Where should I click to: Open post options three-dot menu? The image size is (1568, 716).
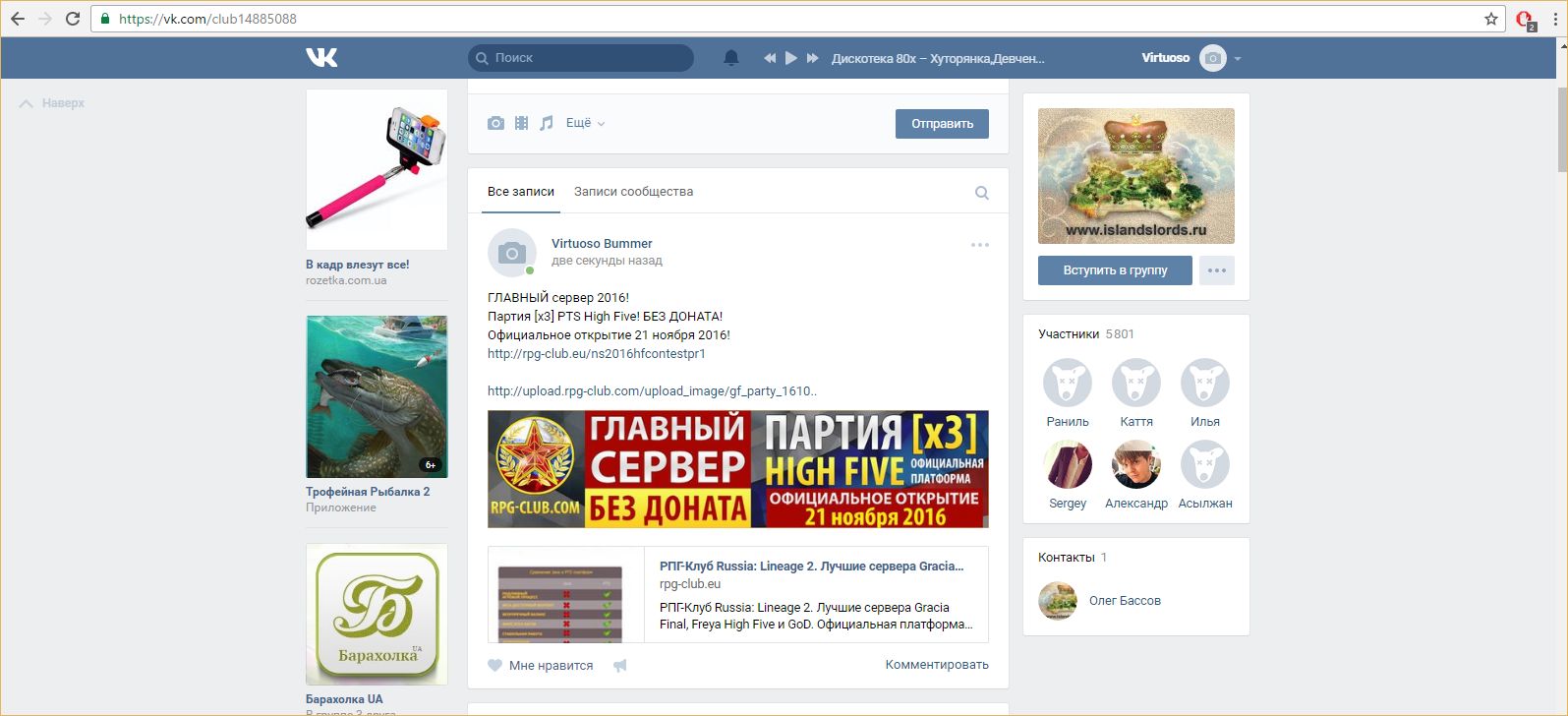980,245
